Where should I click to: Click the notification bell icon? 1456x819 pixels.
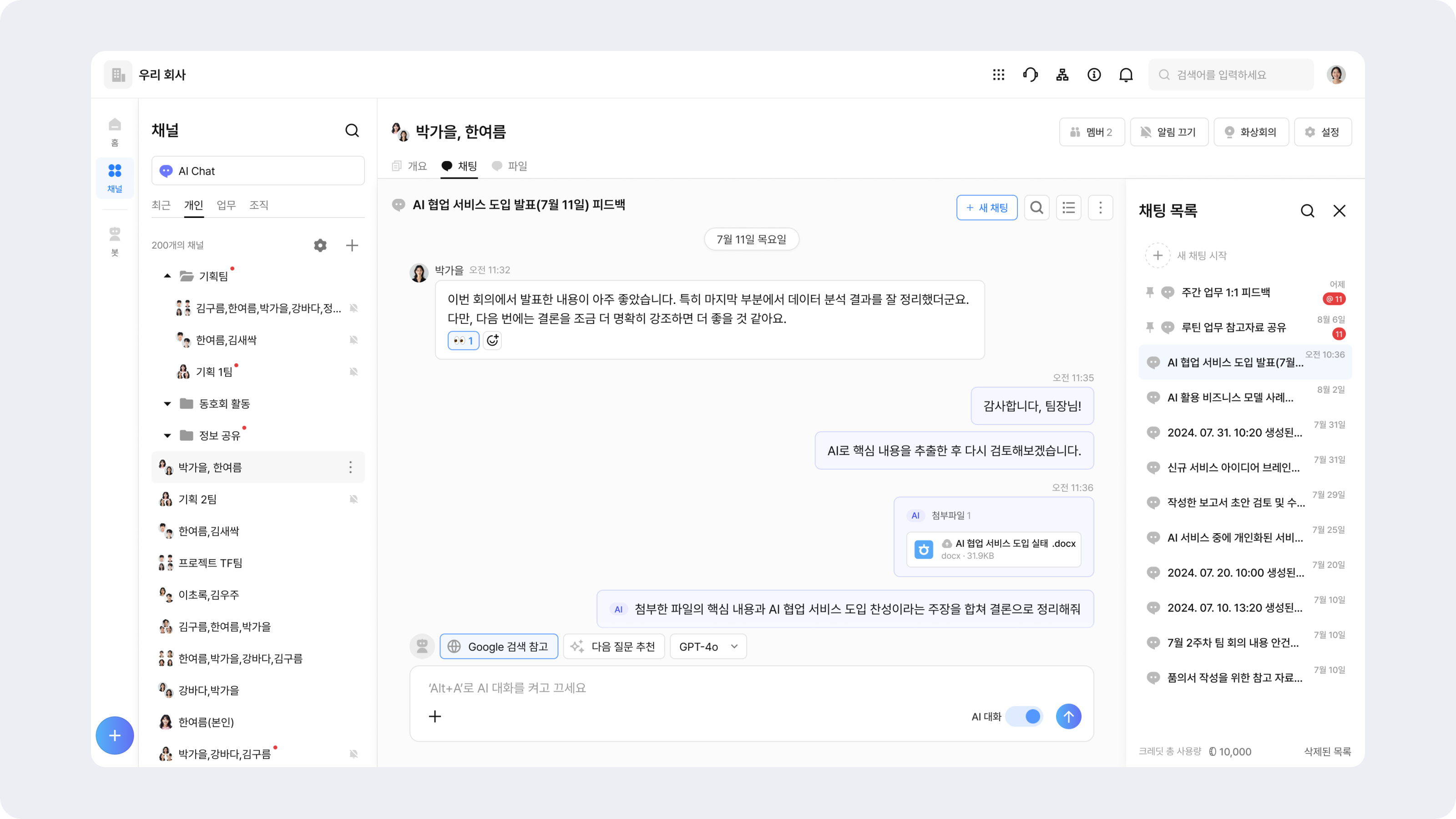(1126, 75)
